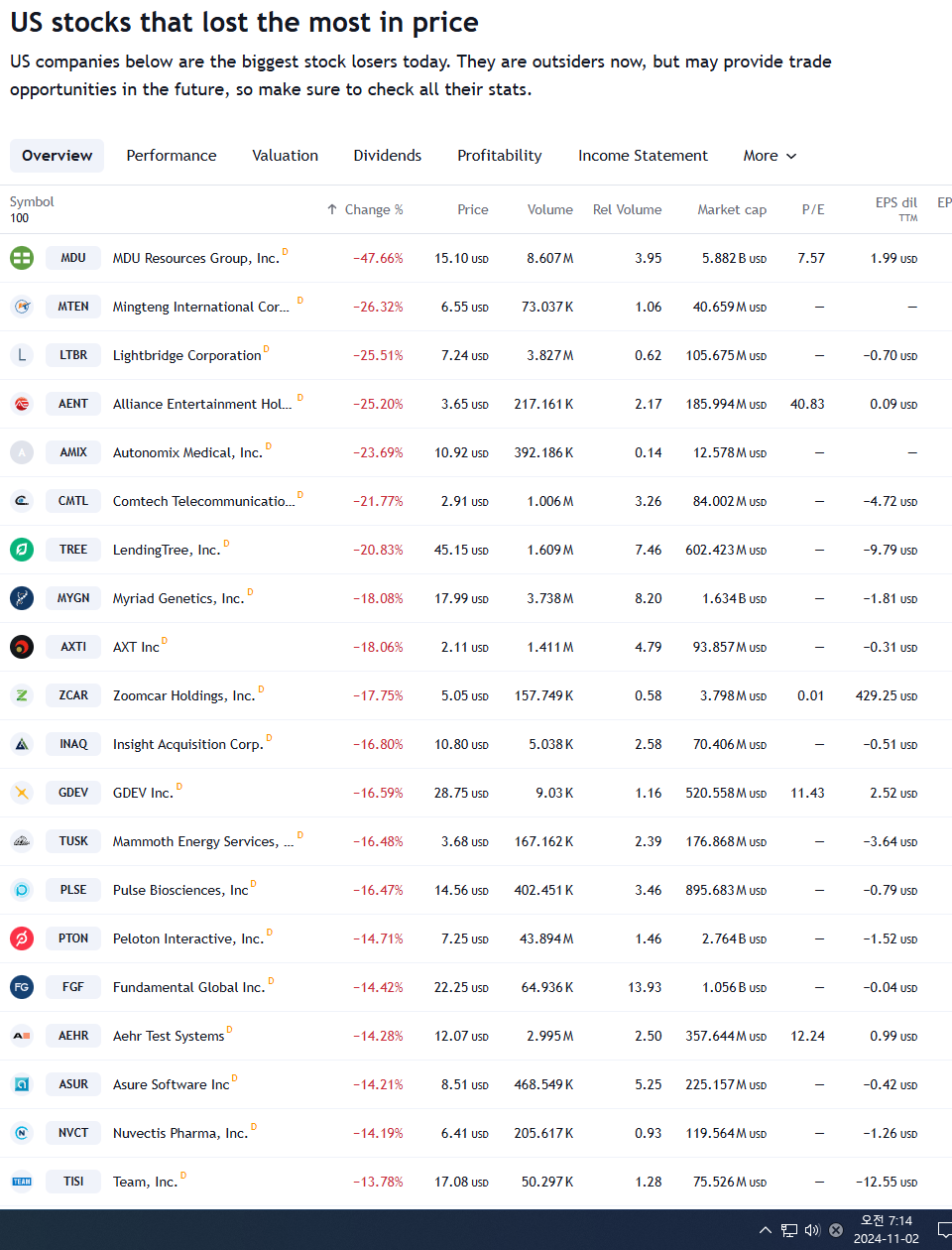The height and width of the screenshot is (1250, 952).
Task: Click the Autonomix Medical logo icon
Action: tap(22, 452)
